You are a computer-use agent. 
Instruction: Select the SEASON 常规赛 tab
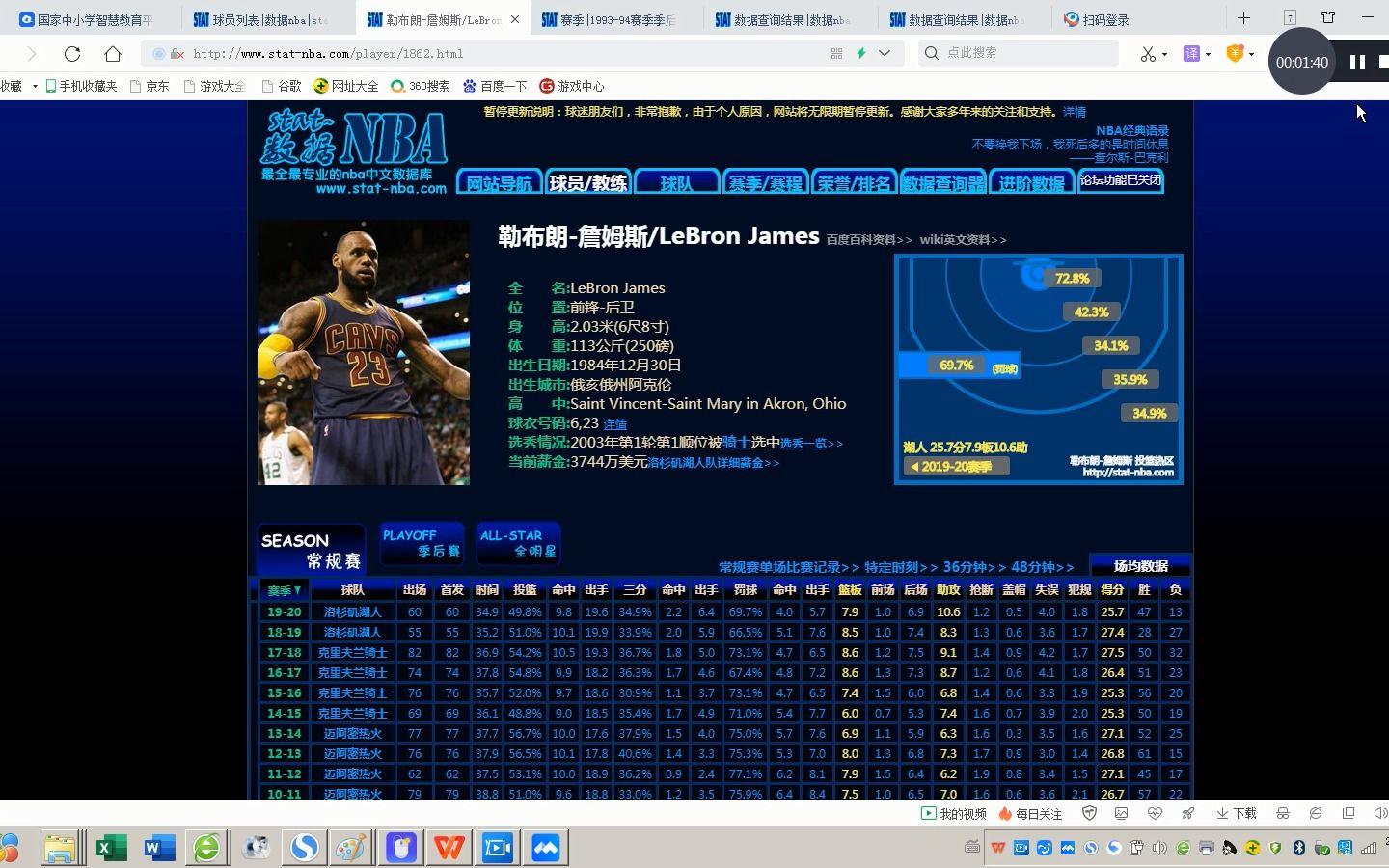[x=311, y=550]
